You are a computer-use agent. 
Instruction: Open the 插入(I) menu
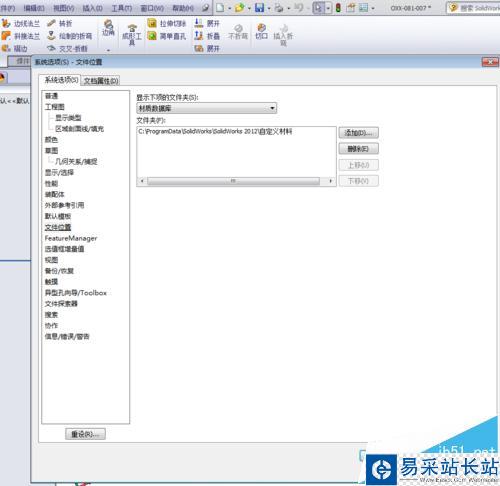[x=92, y=8]
